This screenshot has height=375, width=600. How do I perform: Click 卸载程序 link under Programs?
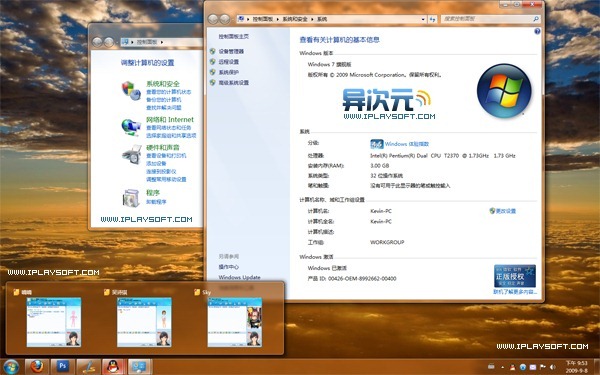(157, 202)
